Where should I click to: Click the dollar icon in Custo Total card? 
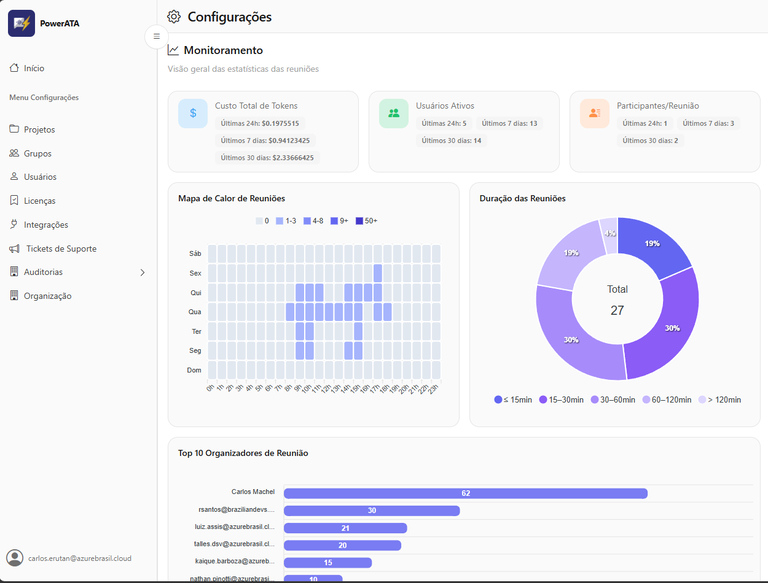point(193,113)
